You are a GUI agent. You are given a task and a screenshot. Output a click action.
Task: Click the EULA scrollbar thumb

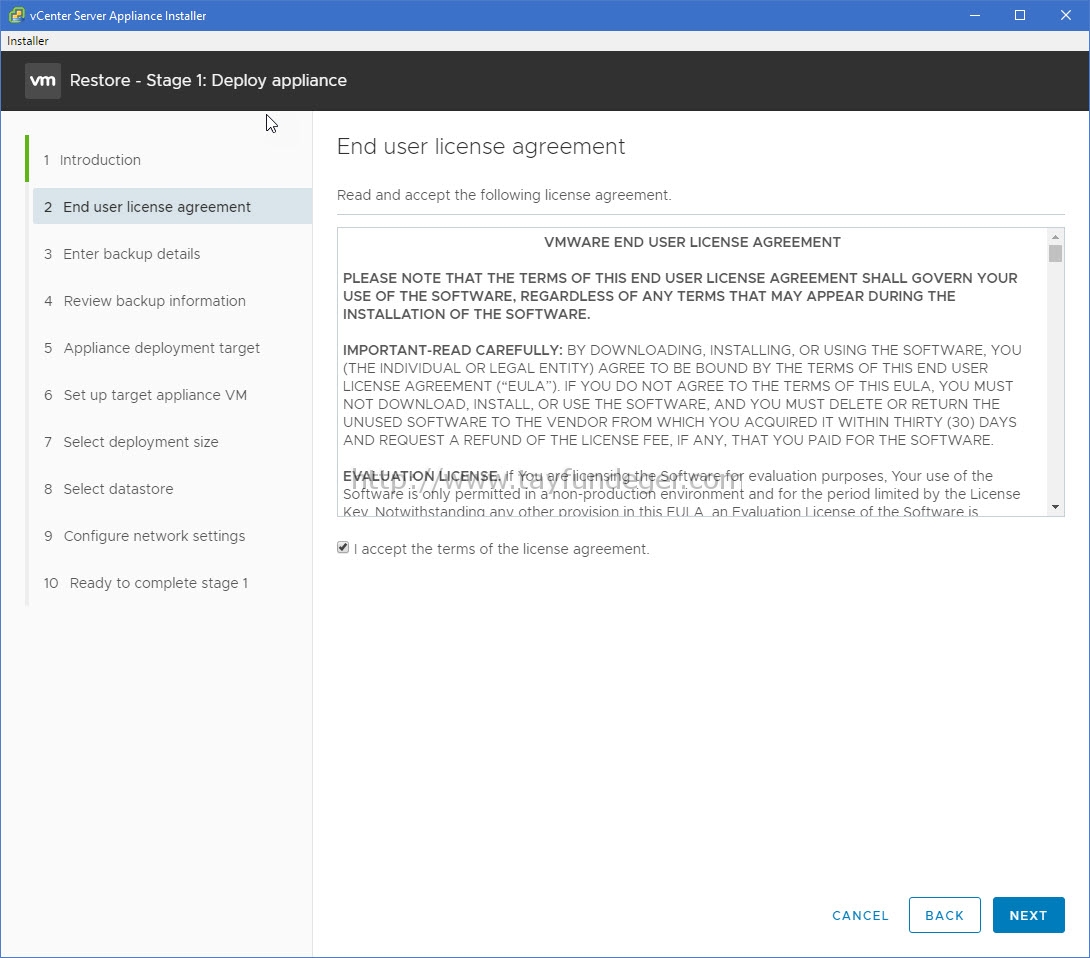(1055, 254)
